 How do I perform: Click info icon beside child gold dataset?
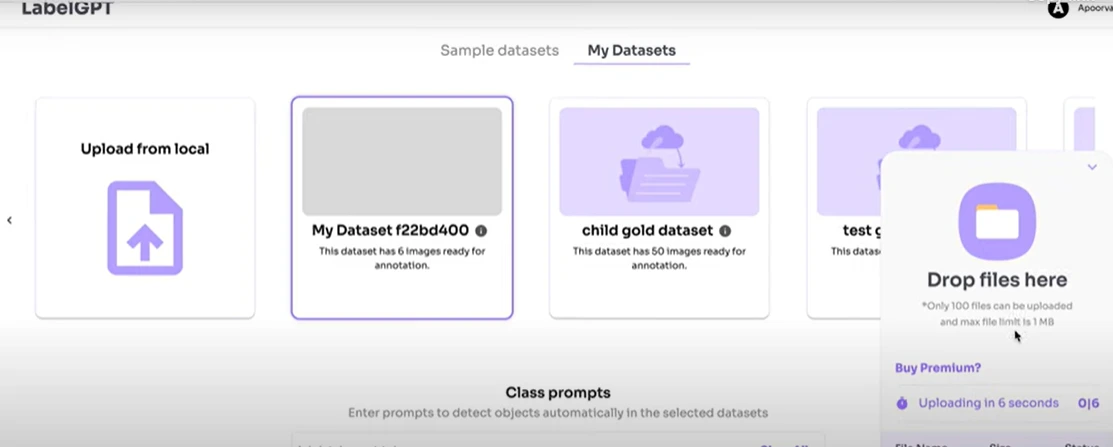click(x=725, y=231)
